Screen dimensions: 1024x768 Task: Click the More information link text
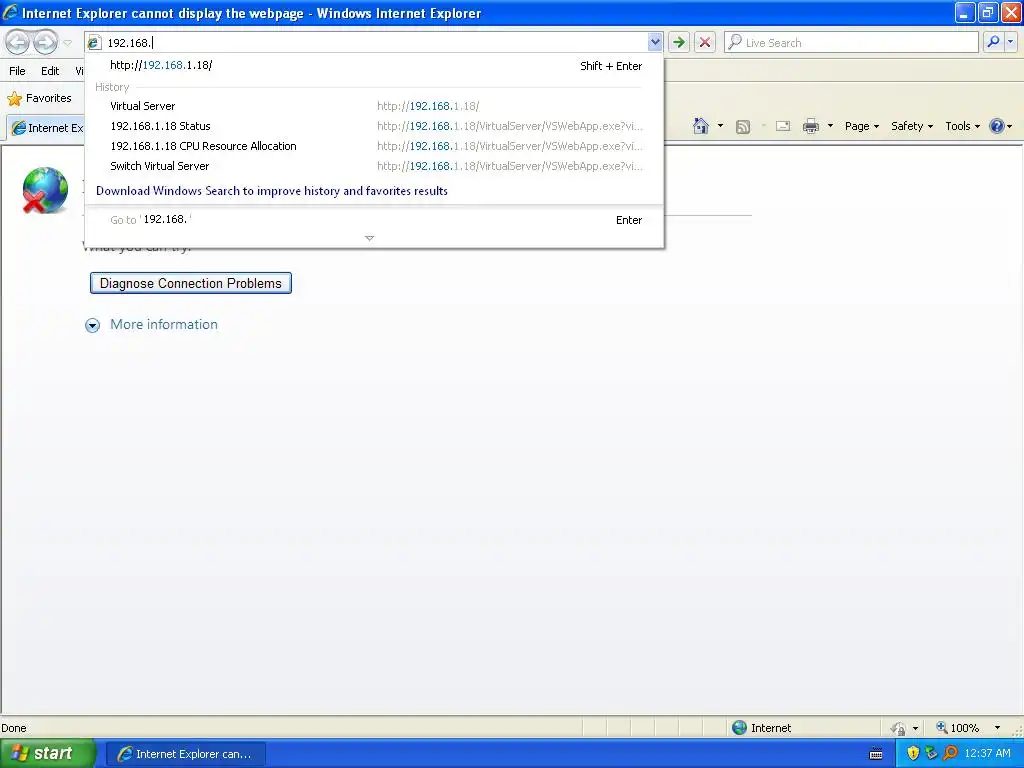click(x=164, y=325)
